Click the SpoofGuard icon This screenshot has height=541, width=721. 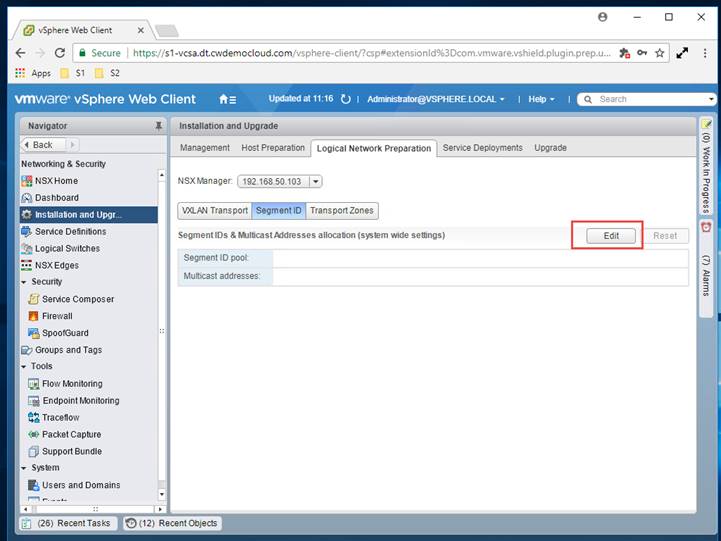pyautogui.click(x=34, y=333)
